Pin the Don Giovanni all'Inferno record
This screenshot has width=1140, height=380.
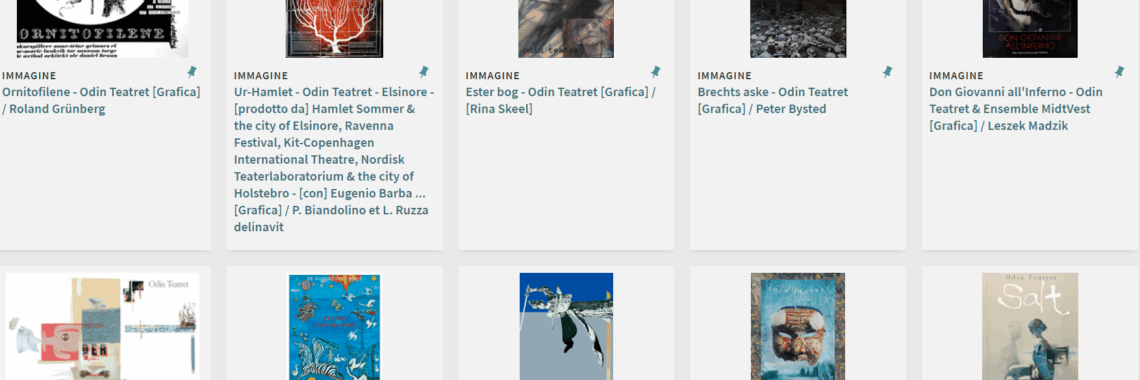point(1120,72)
